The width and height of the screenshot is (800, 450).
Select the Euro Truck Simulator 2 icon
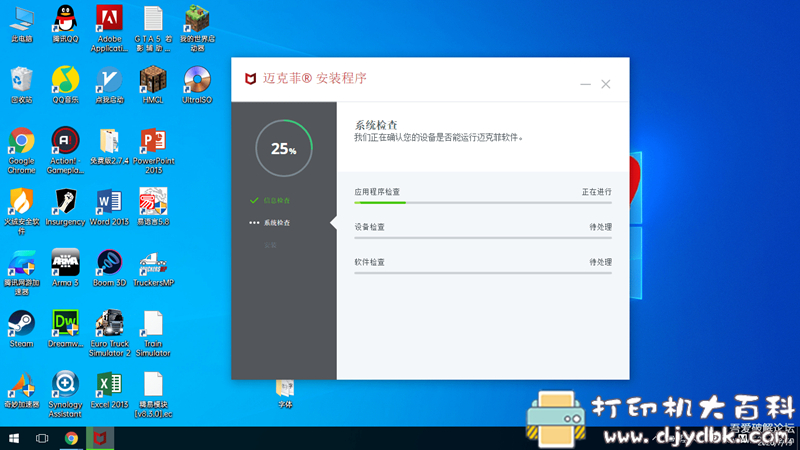pyautogui.click(x=109, y=334)
